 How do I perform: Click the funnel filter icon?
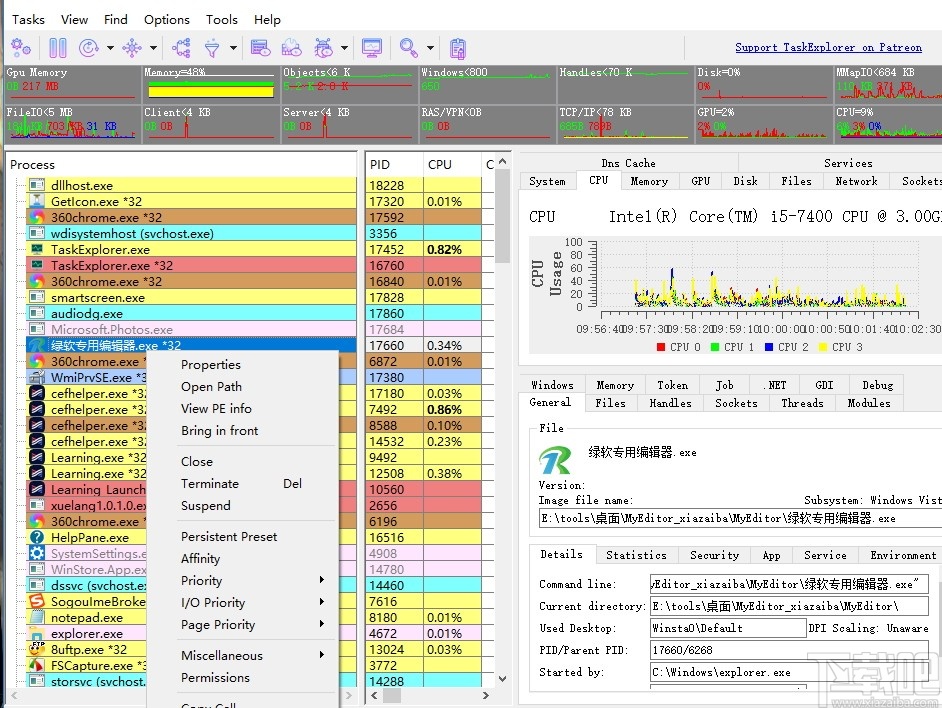pyautogui.click(x=212, y=47)
